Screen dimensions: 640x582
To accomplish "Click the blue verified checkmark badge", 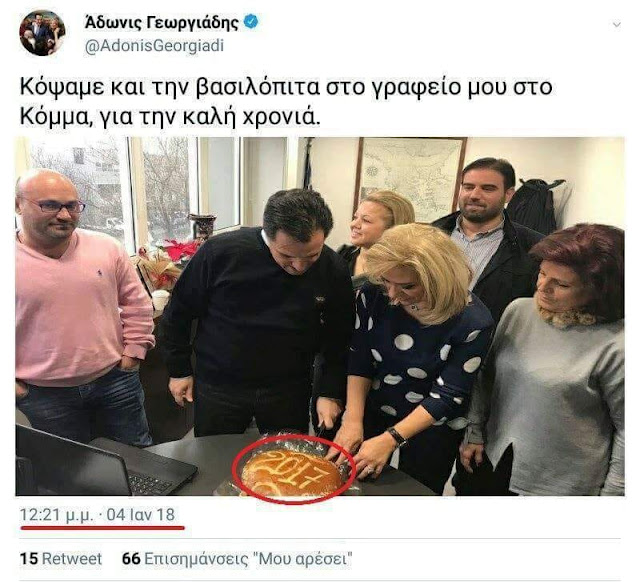I will click(x=251, y=22).
